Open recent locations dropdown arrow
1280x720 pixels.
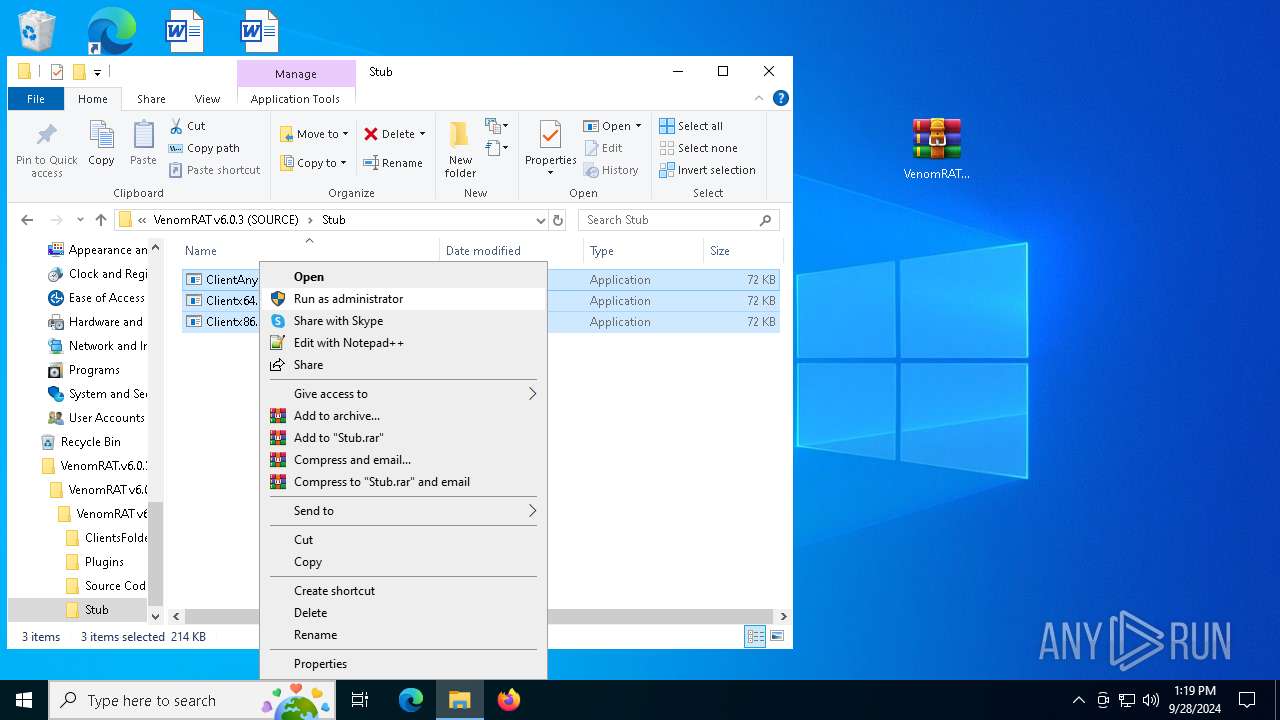[x=80, y=220]
